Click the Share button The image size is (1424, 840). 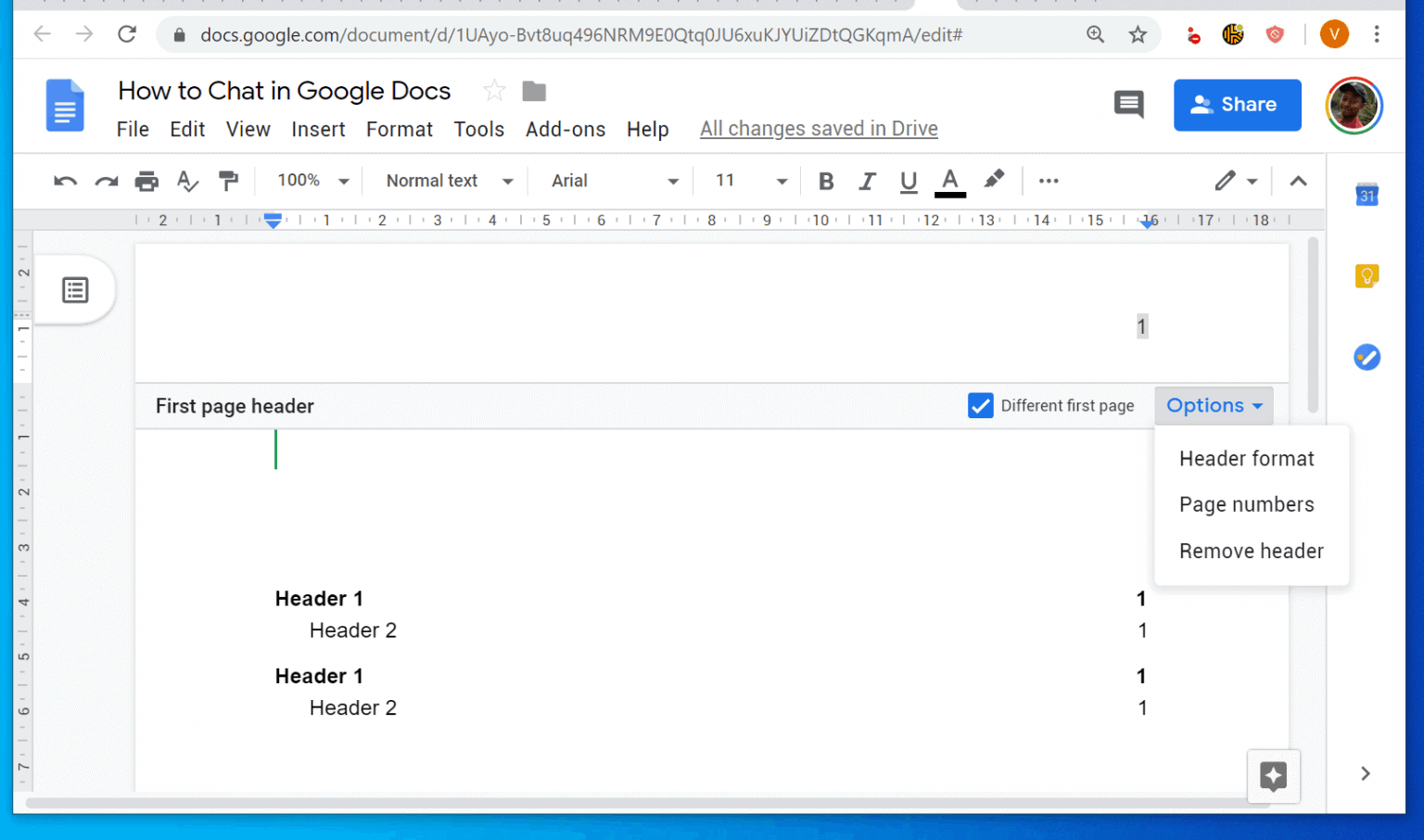coord(1237,105)
